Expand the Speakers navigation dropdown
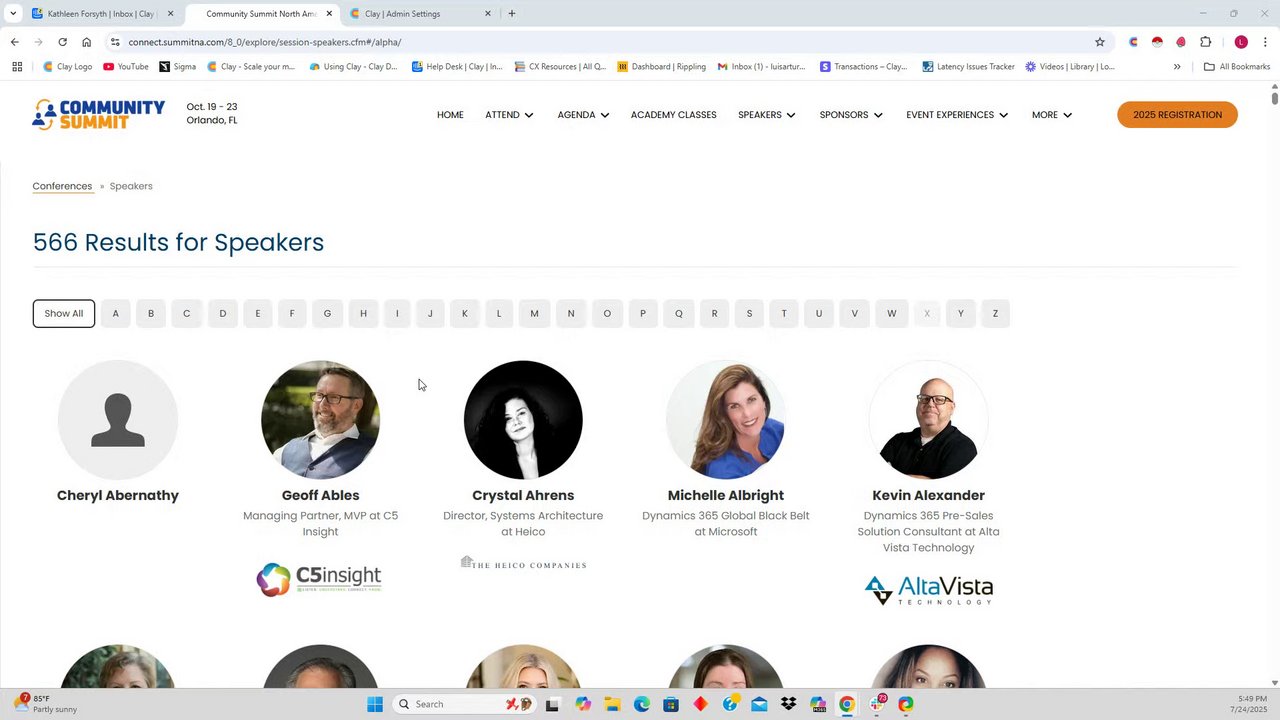1280x720 pixels. click(767, 115)
